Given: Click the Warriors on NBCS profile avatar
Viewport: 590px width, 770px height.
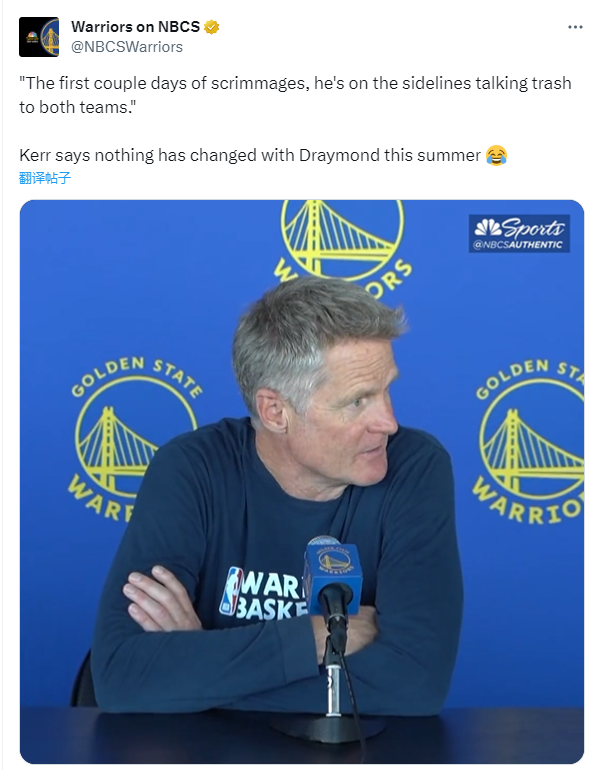Looking at the screenshot, I should coord(39,37).
